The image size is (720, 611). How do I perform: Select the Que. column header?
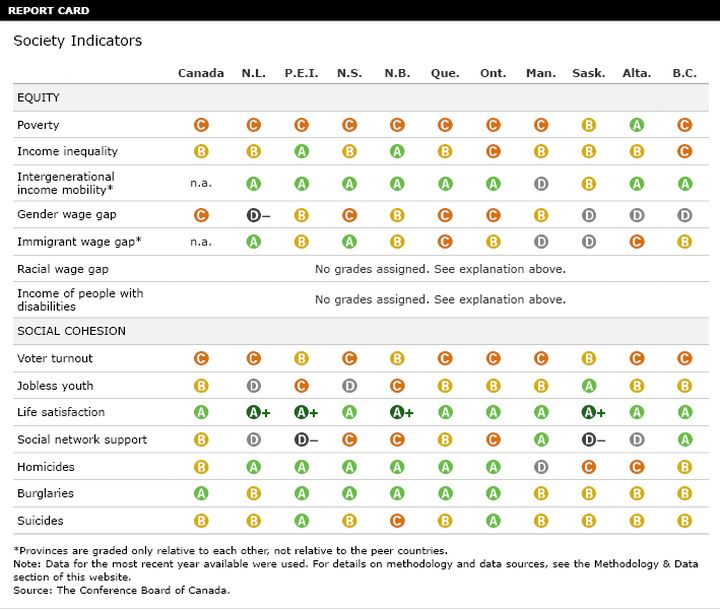pos(445,73)
